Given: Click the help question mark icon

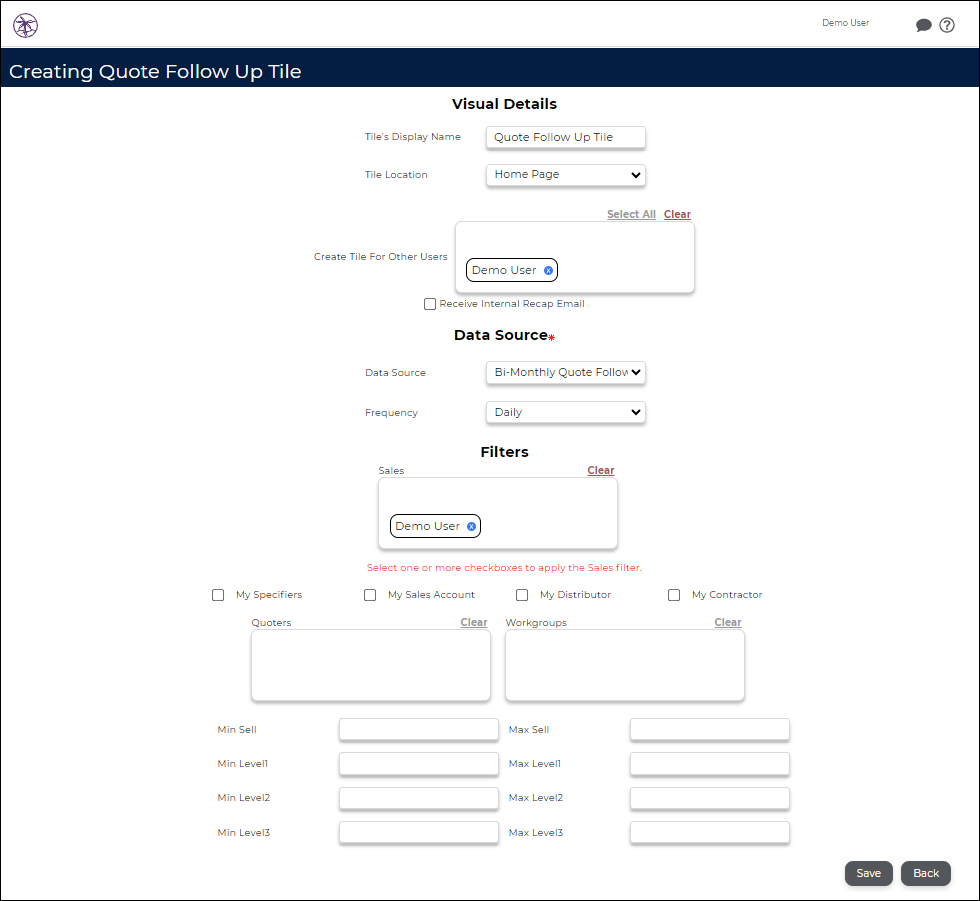Looking at the screenshot, I should tap(947, 25).
